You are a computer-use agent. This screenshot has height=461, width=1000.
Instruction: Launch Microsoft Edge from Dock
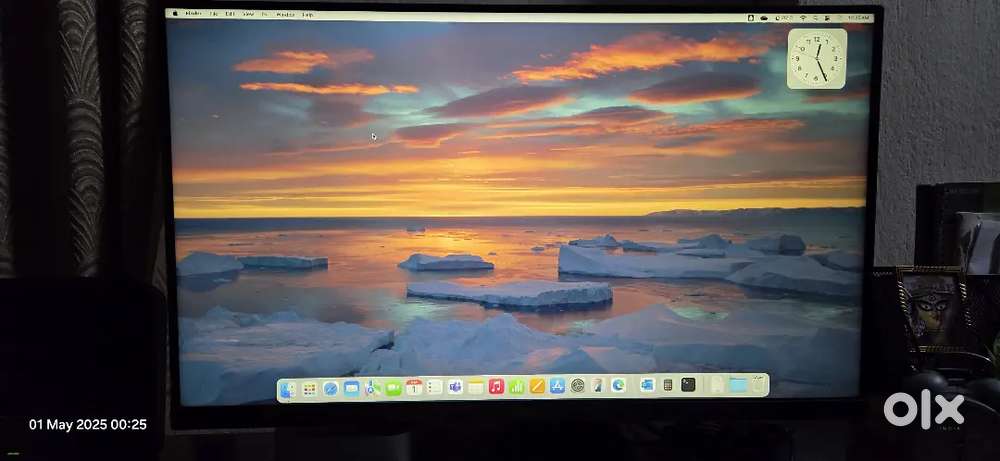(619, 385)
